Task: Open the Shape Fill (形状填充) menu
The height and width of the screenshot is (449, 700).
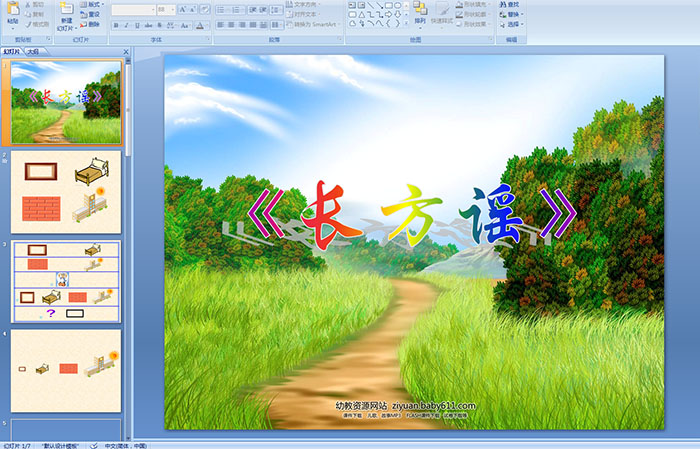Action: (474, 4)
